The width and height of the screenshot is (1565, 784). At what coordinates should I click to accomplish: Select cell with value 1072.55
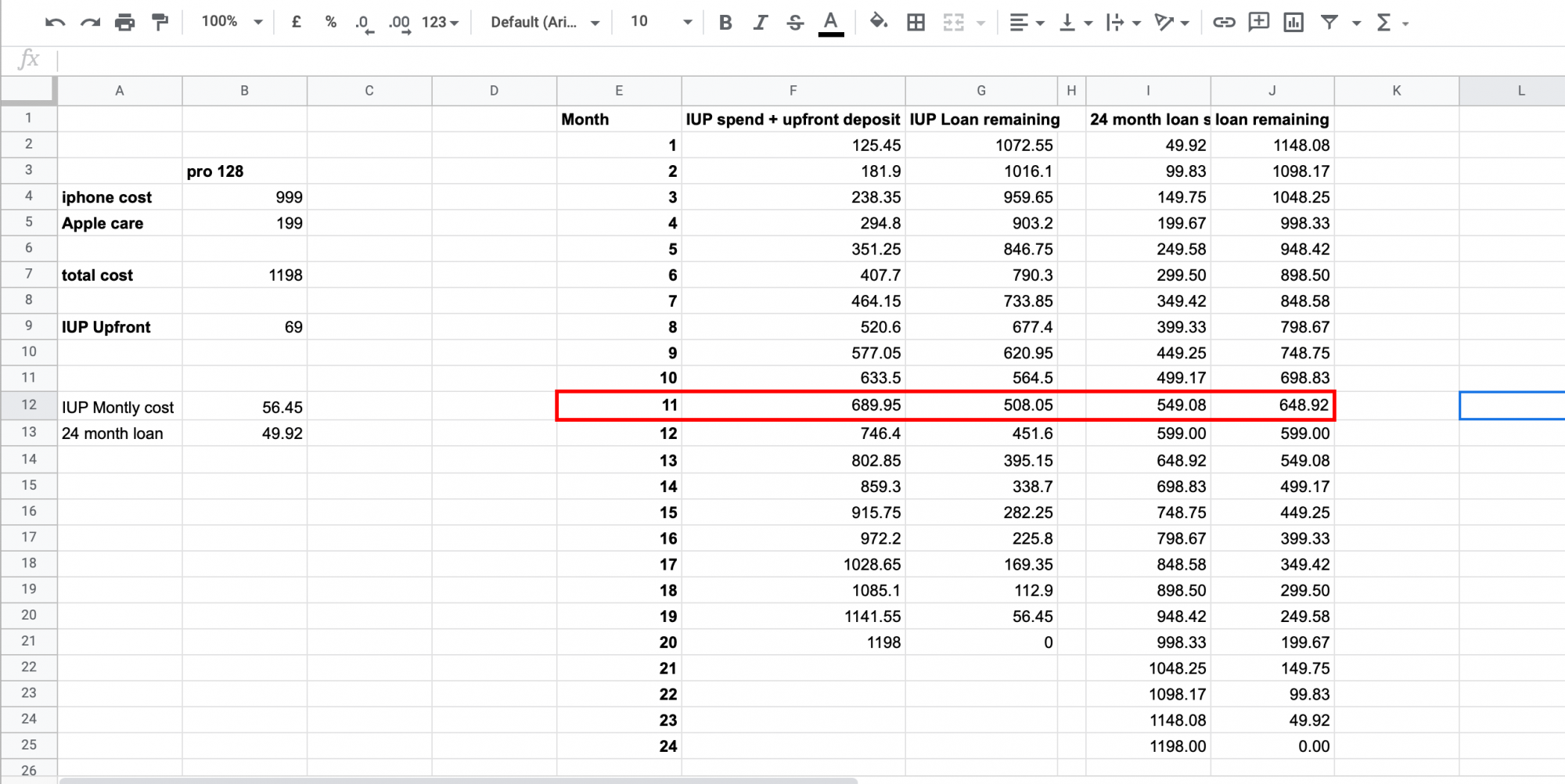pyautogui.click(x=981, y=145)
